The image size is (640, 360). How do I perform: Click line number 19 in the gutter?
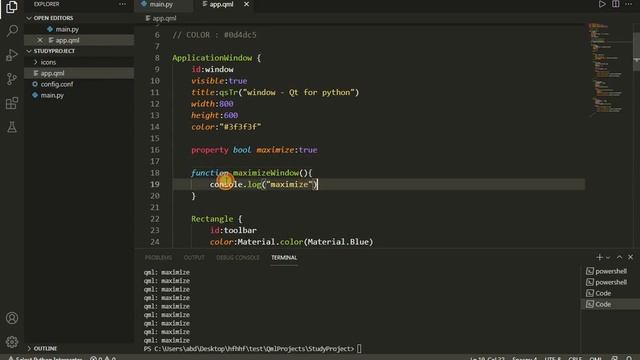[155, 184]
